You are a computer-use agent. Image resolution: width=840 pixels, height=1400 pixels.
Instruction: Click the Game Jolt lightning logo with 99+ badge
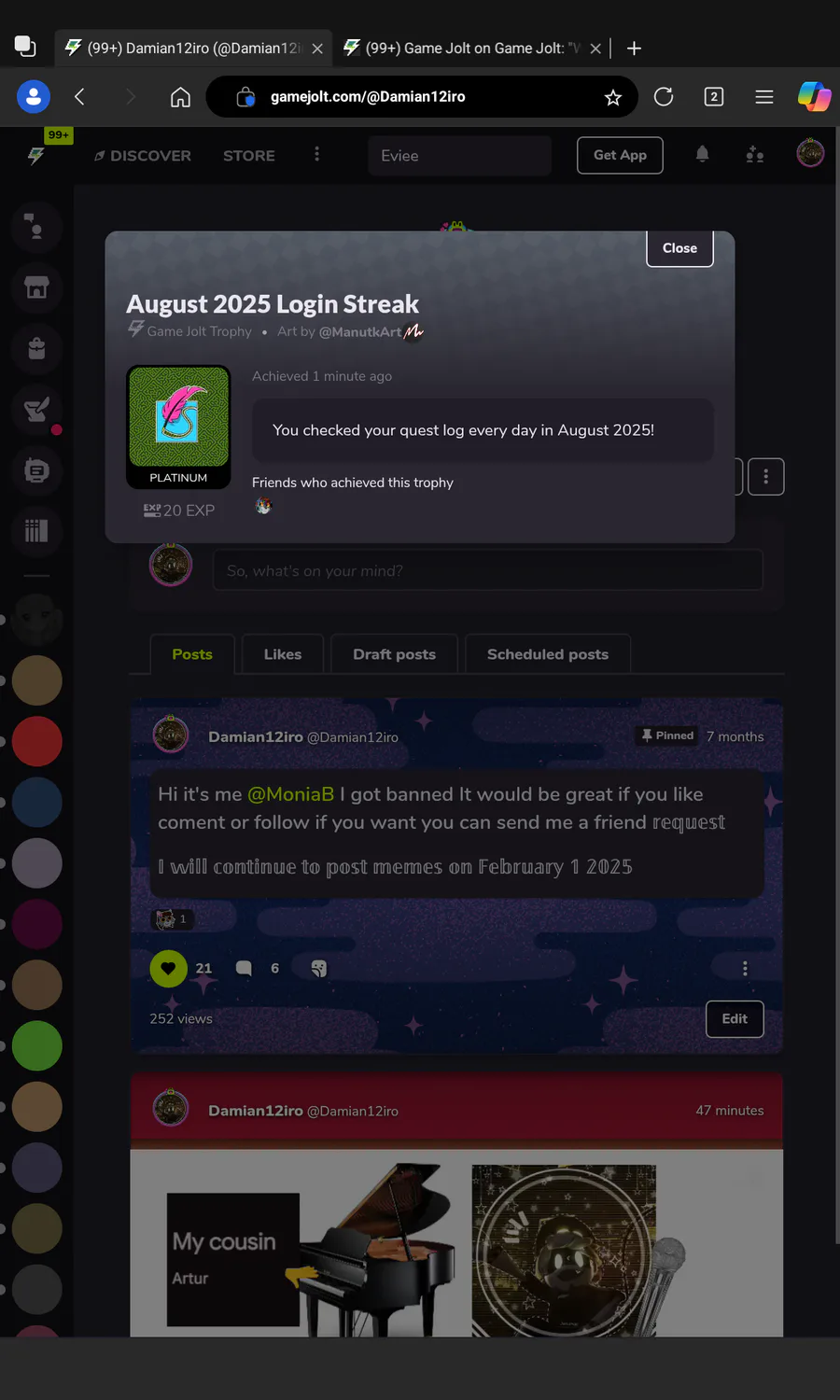click(36, 155)
